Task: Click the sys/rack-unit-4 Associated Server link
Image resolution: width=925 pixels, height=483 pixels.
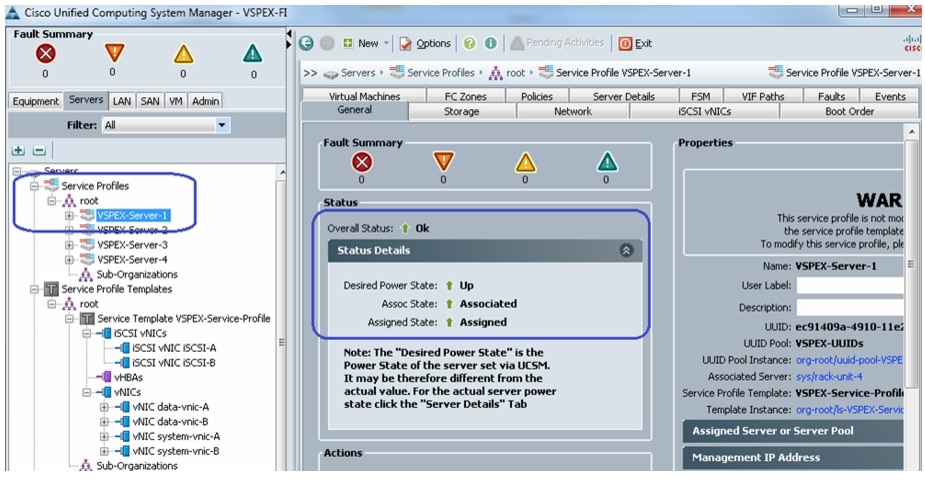Action: [x=829, y=376]
